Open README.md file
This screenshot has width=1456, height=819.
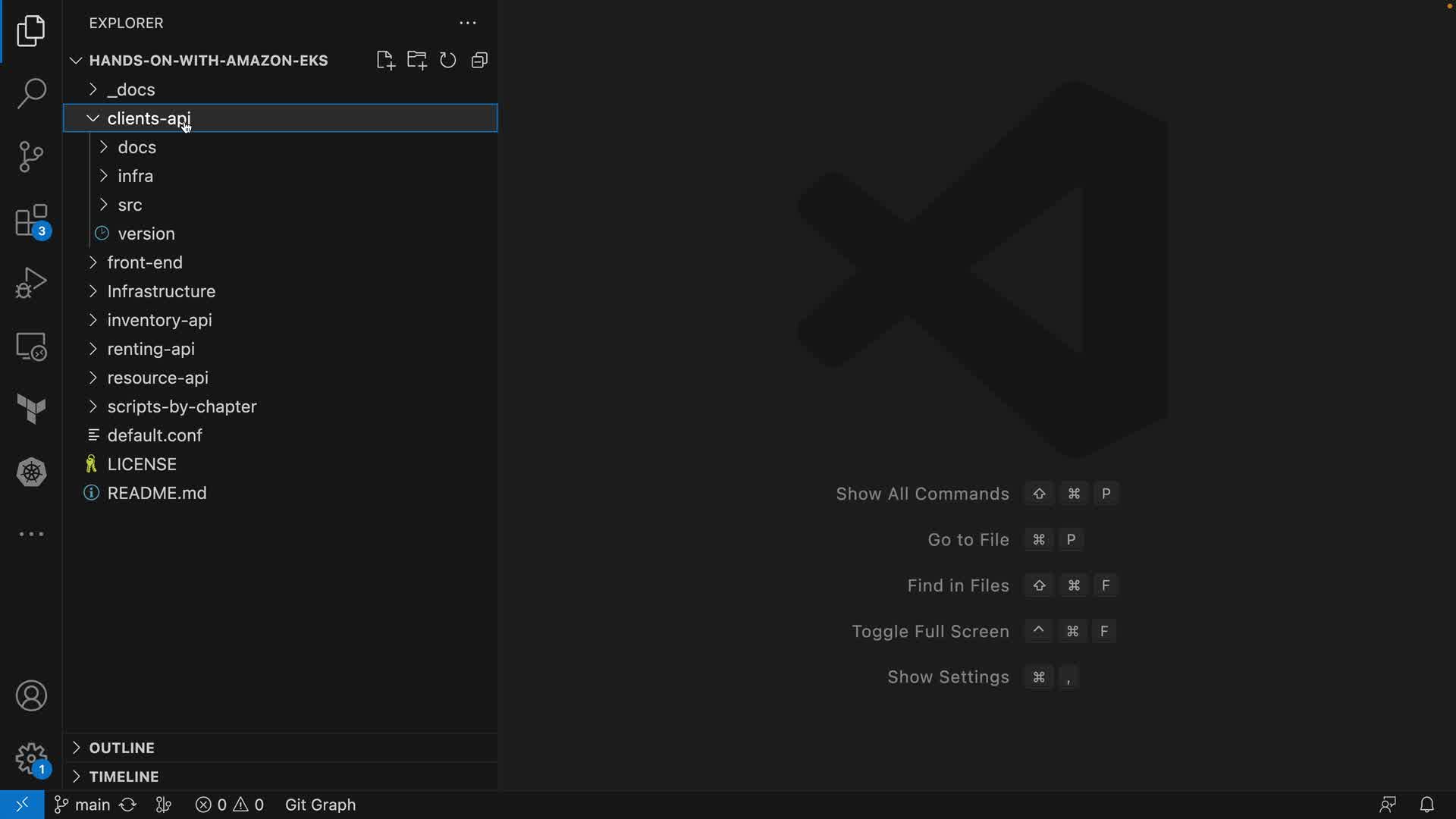[157, 493]
